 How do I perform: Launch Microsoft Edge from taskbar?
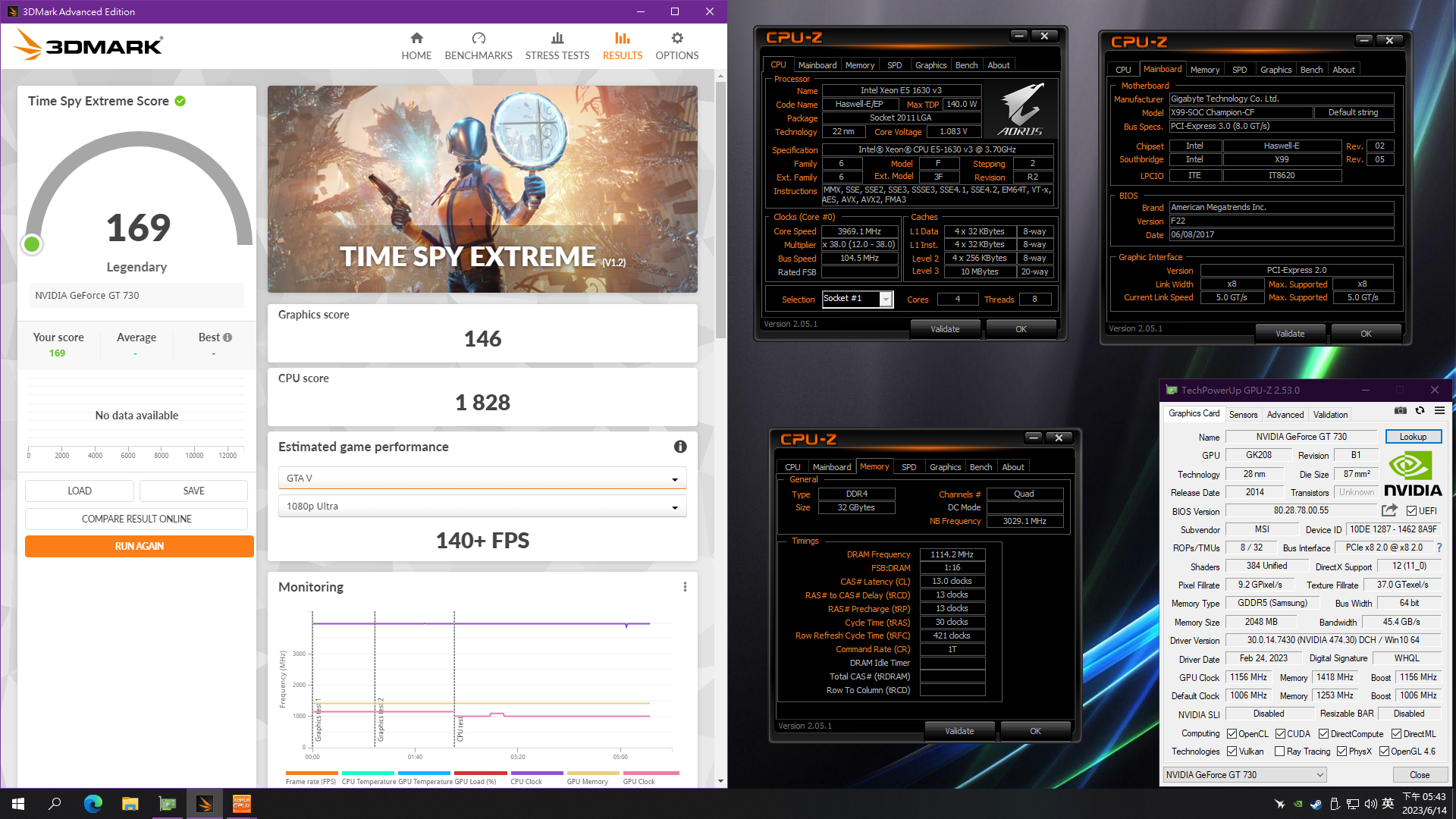pyautogui.click(x=93, y=804)
